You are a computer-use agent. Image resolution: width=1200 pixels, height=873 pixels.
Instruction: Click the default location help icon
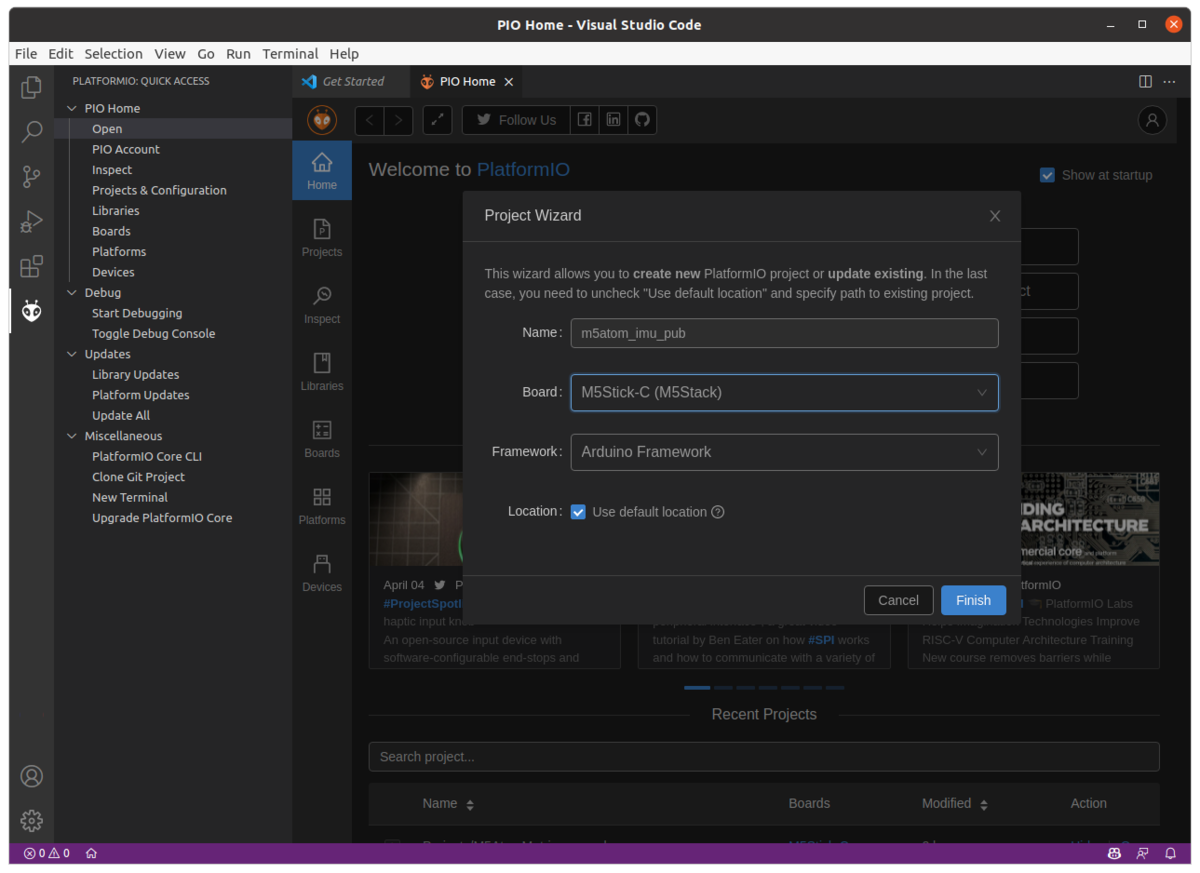[x=718, y=512]
